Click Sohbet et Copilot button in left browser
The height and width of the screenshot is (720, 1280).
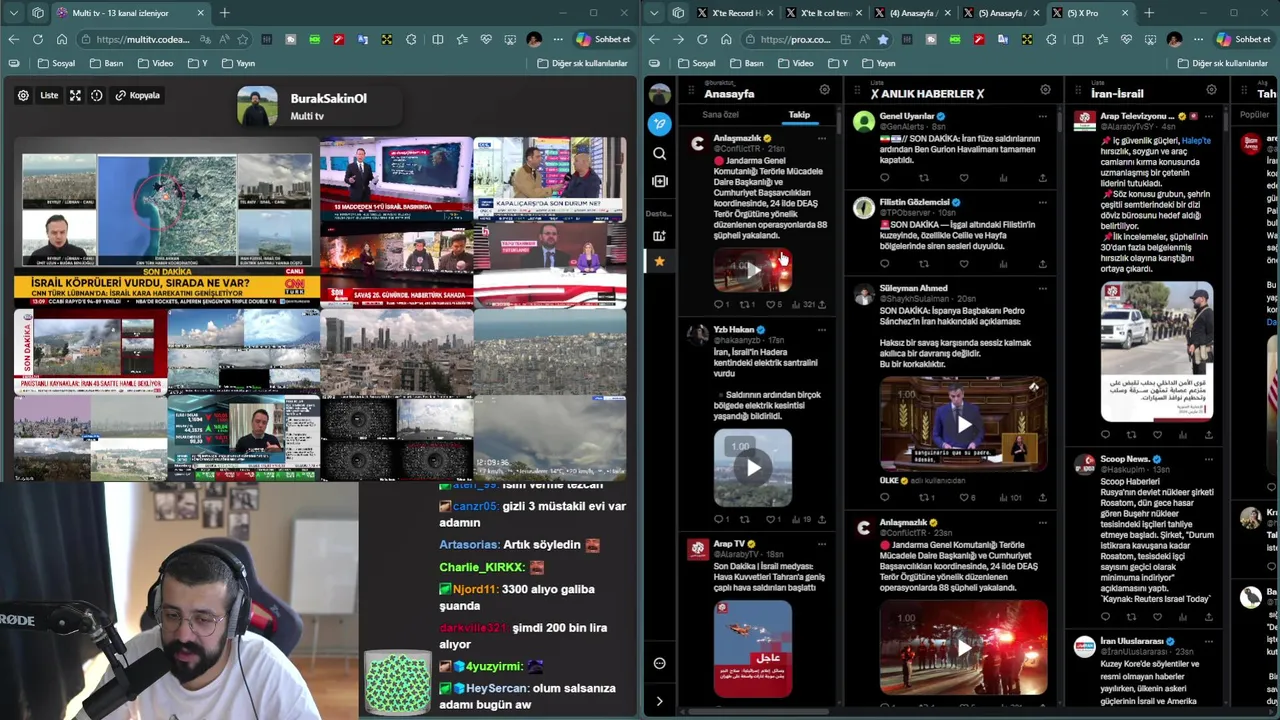click(x=603, y=39)
